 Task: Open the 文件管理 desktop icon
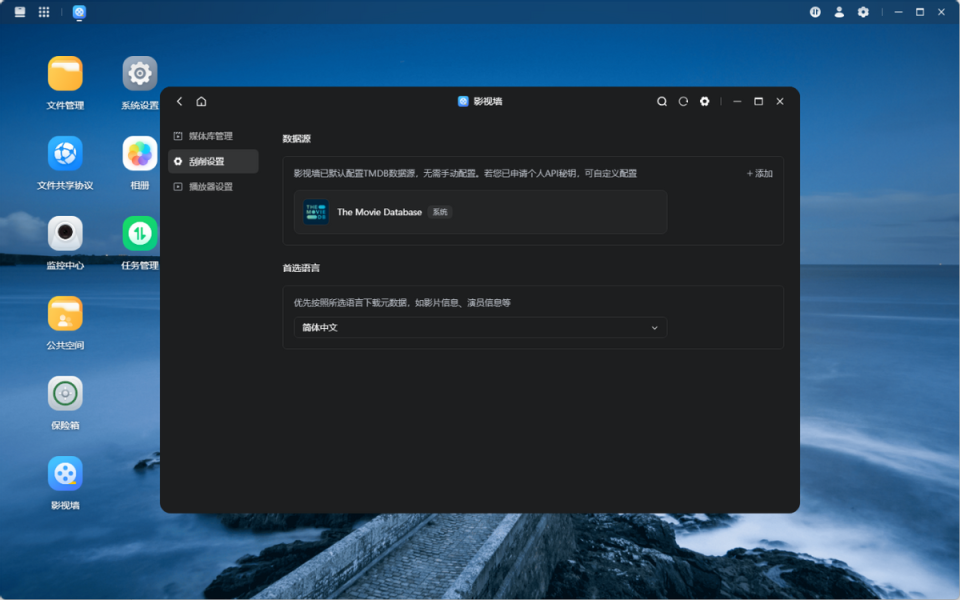coord(65,74)
